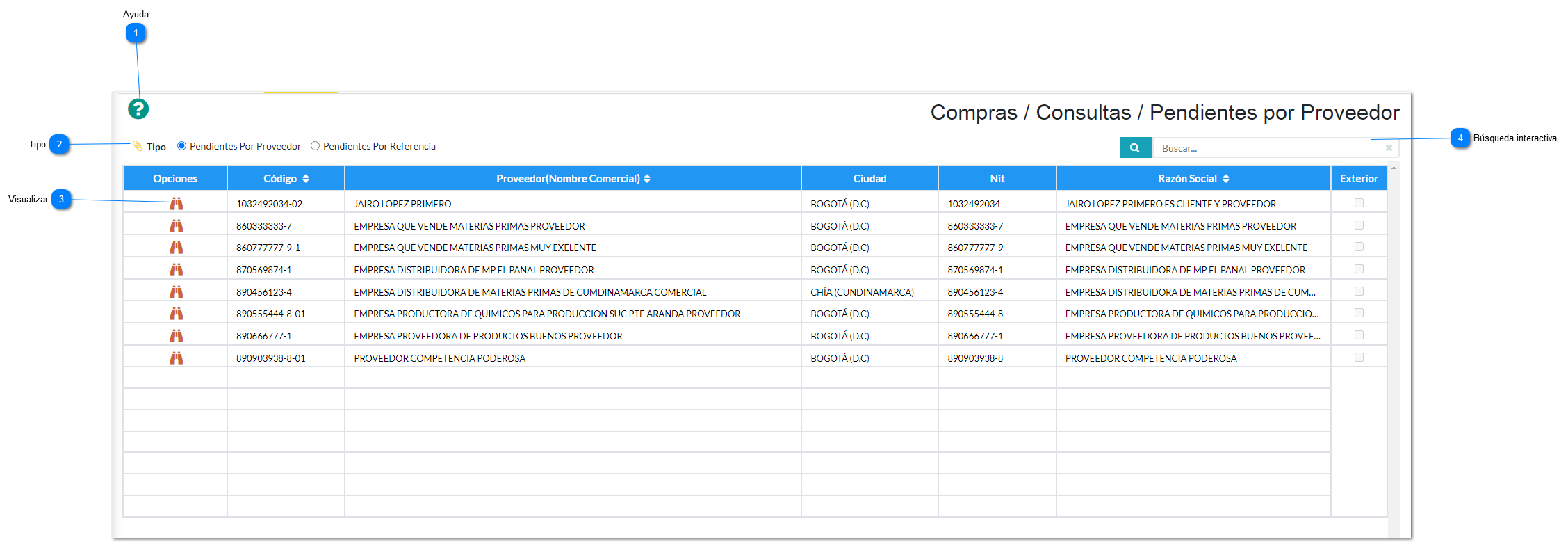1568x544 pixels.
Task: Toggle Exterior checkbox for Nit 890456123-4
Action: point(1359,291)
